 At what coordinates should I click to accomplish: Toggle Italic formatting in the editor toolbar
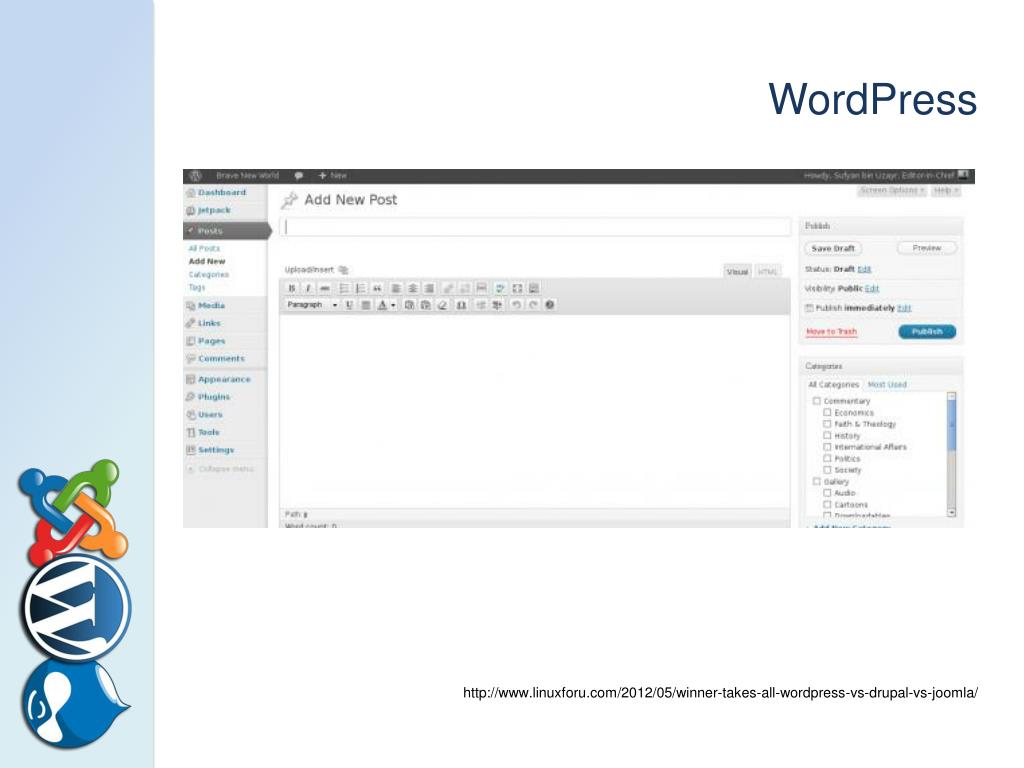[308, 288]
